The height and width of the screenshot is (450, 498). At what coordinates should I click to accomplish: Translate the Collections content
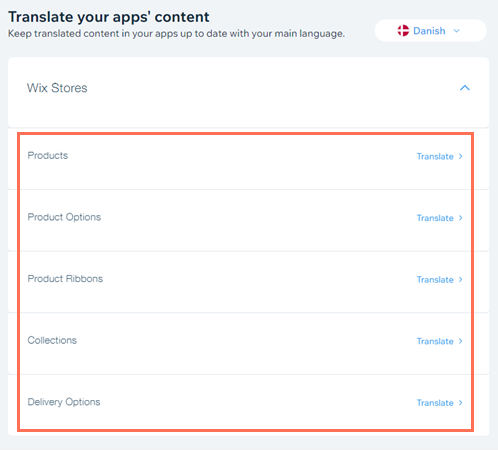point(435,341)
